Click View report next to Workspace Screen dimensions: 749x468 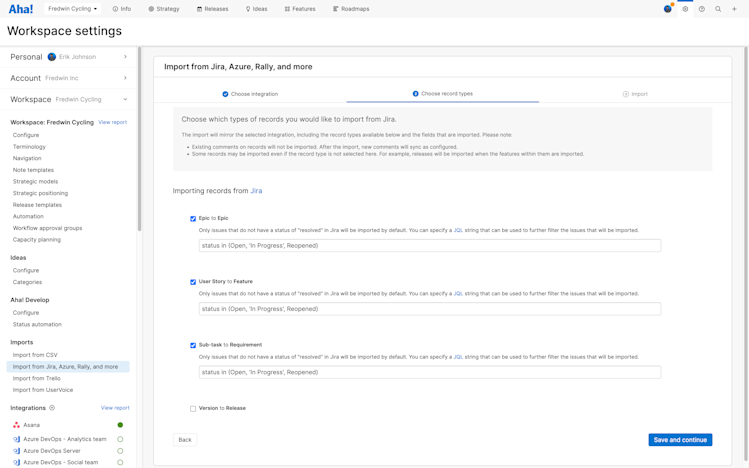113,122
